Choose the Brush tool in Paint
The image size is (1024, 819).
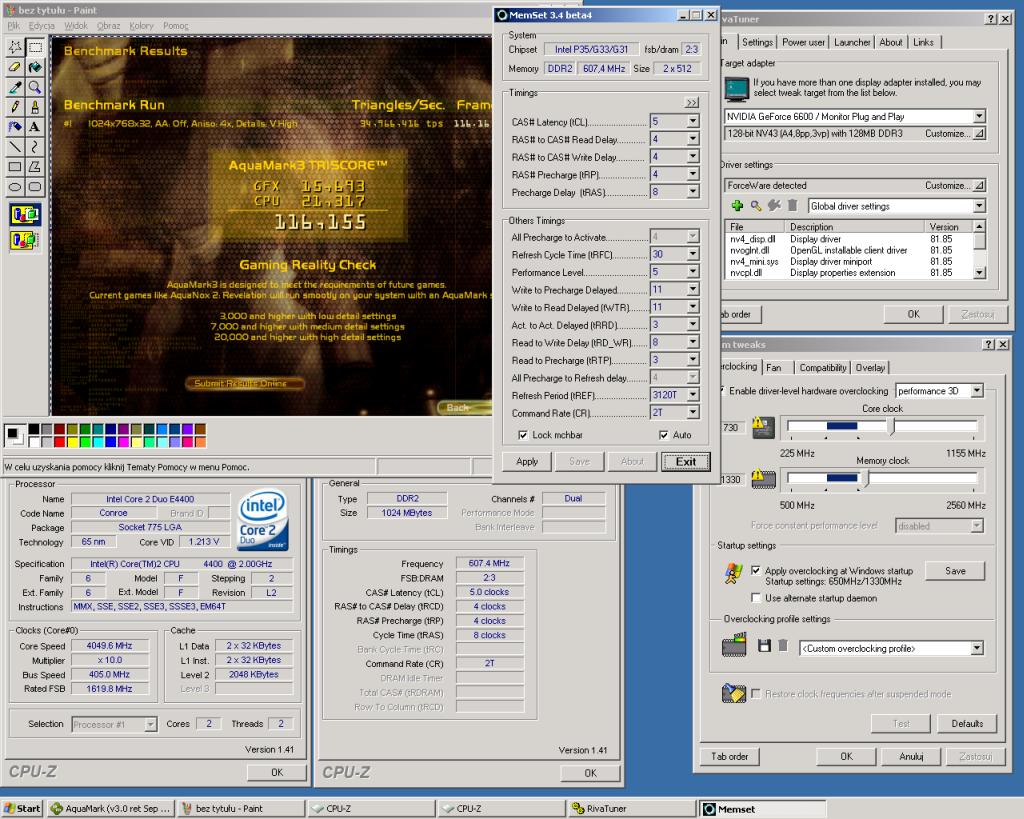click(x=35, y=107)
